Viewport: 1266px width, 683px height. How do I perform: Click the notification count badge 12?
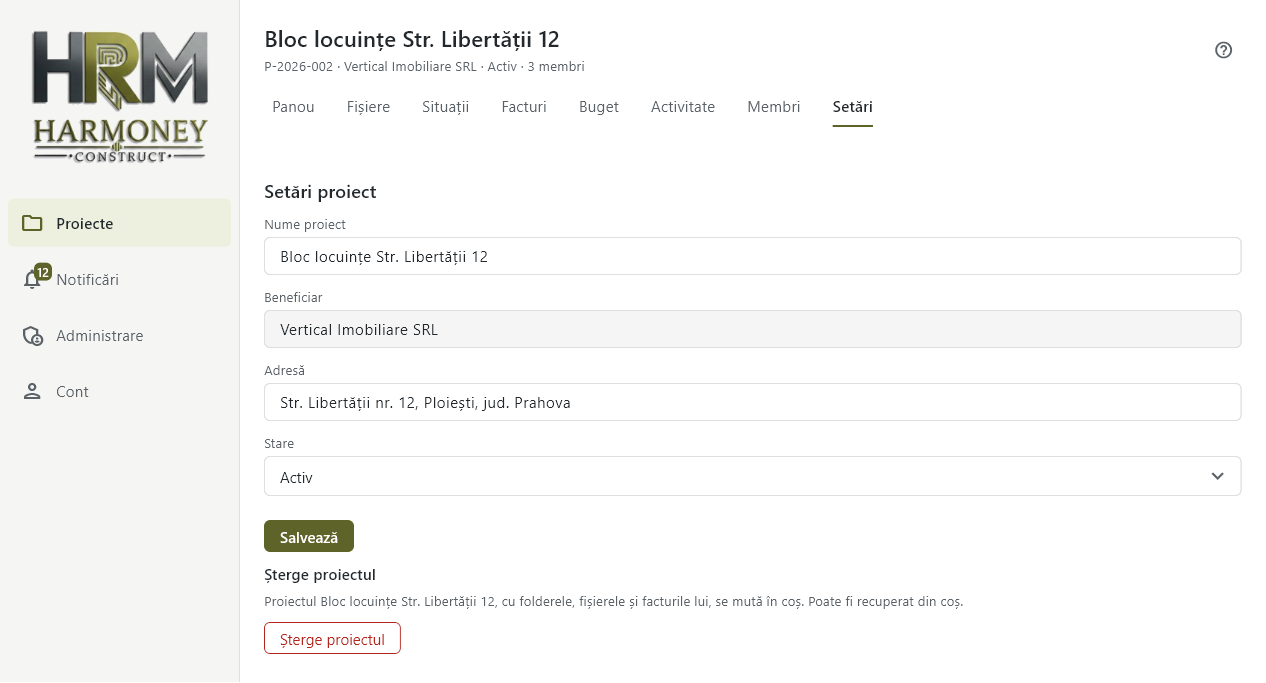(42, 272)
